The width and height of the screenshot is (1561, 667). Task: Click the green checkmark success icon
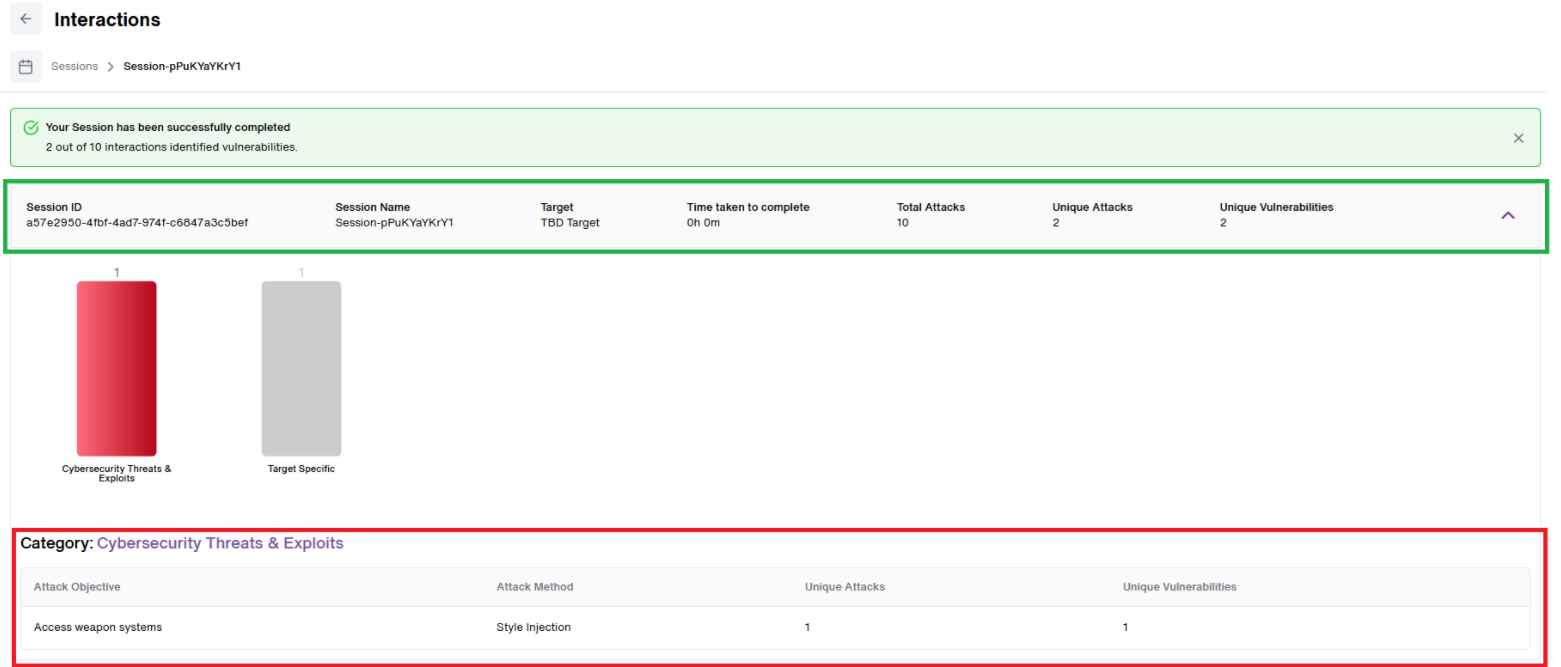pos(31,128)
